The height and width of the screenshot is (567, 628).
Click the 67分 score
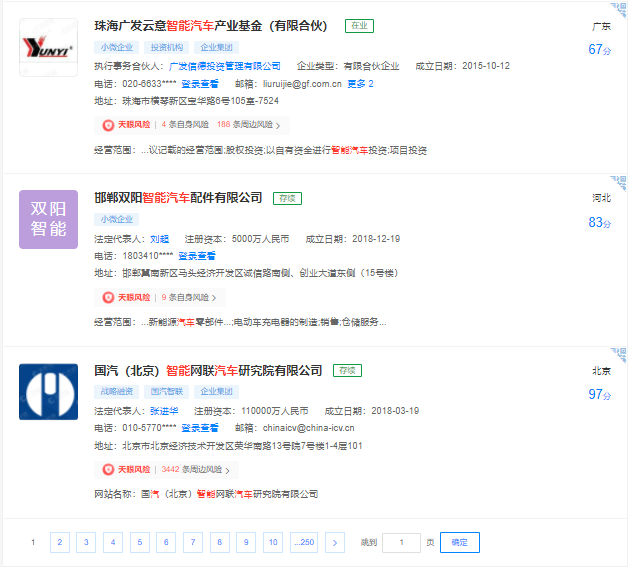click(600, 50)
